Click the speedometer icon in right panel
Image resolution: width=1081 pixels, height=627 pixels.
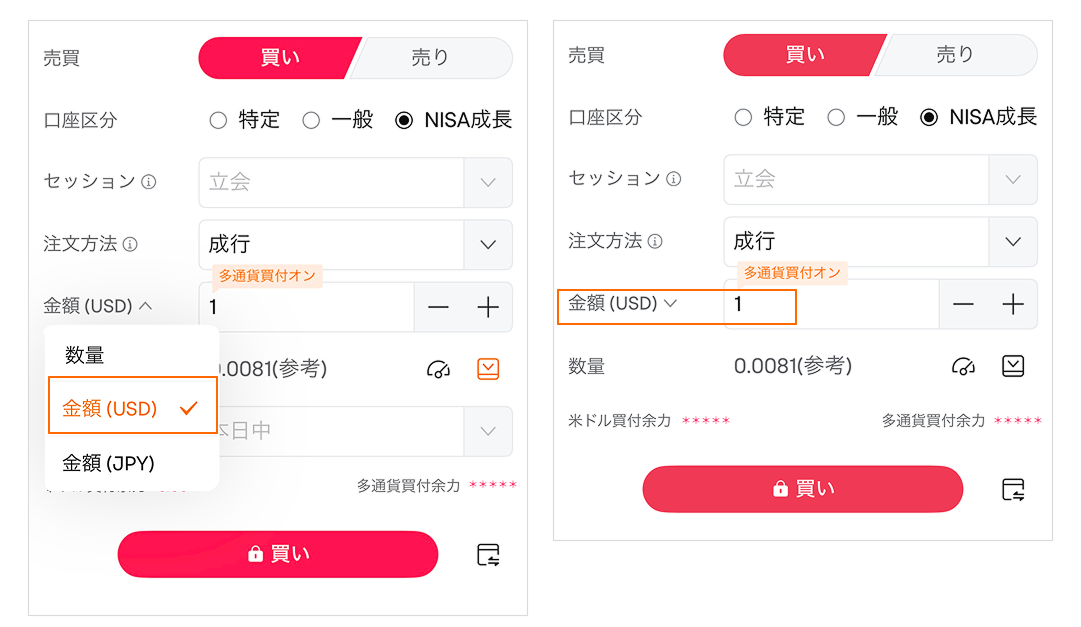[x=963, y=366]
